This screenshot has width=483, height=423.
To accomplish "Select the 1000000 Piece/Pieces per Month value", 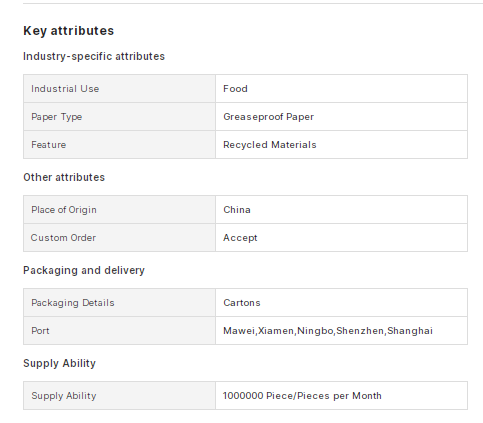I will [302, 396].
